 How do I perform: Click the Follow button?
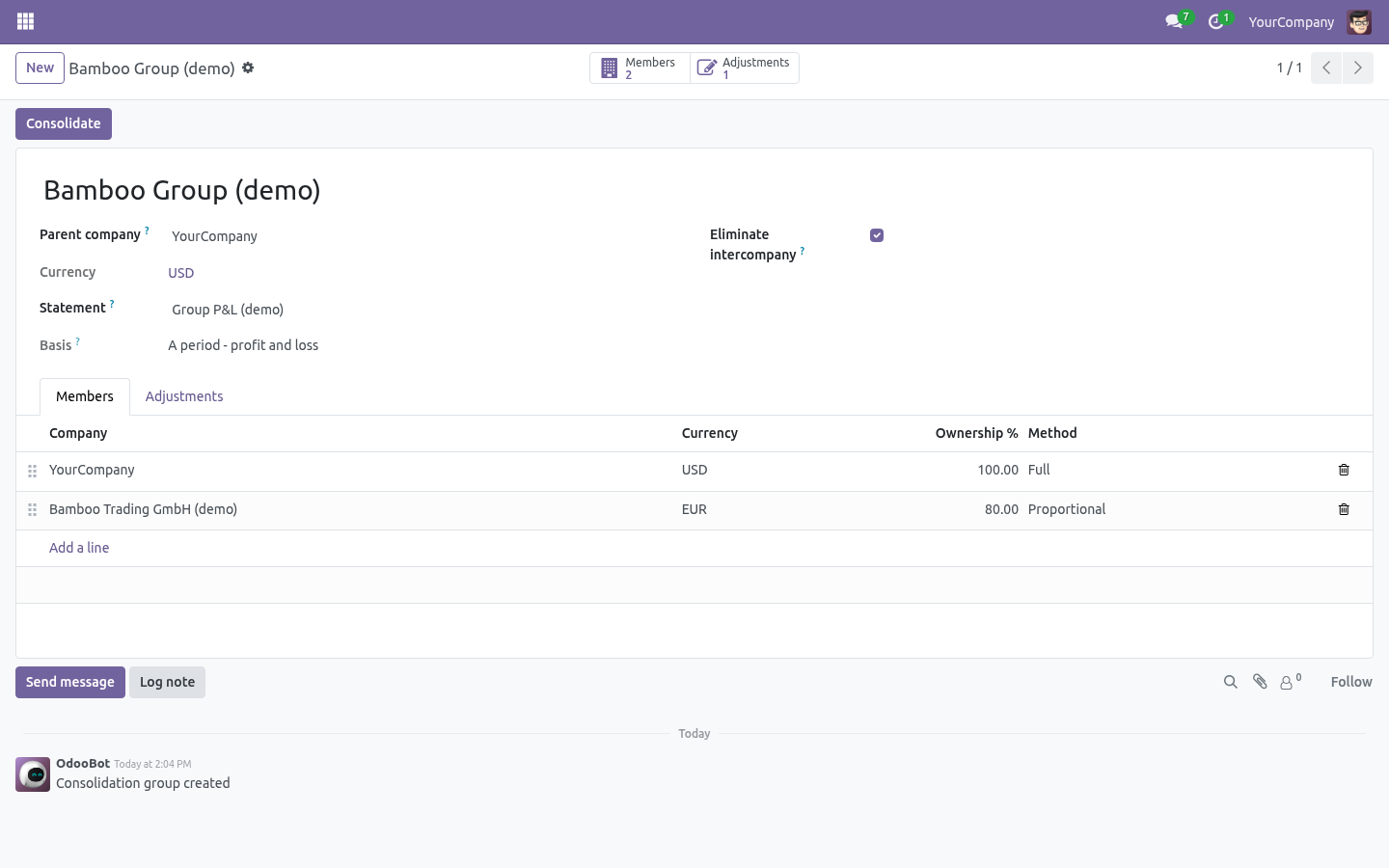(x=1351, y=682)
